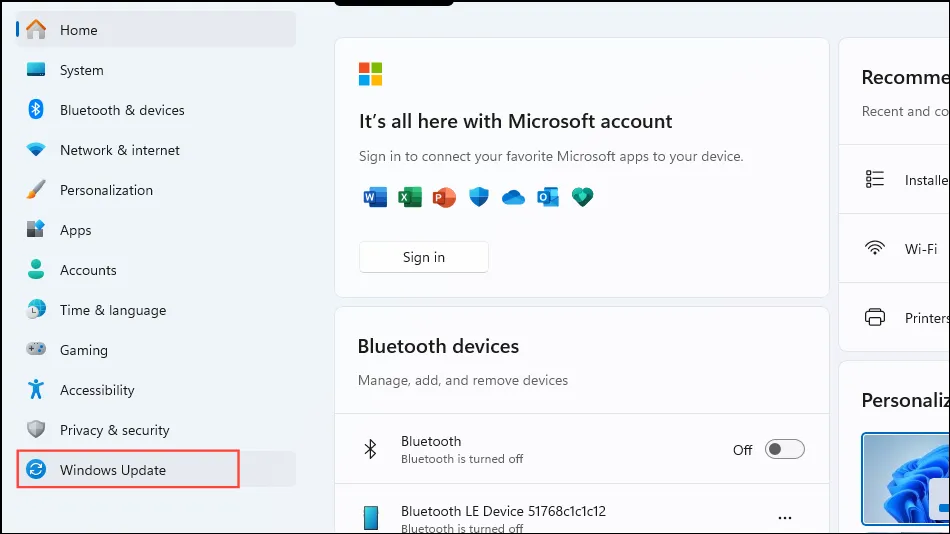Click the Accessibility figure icon

(36, 389)
